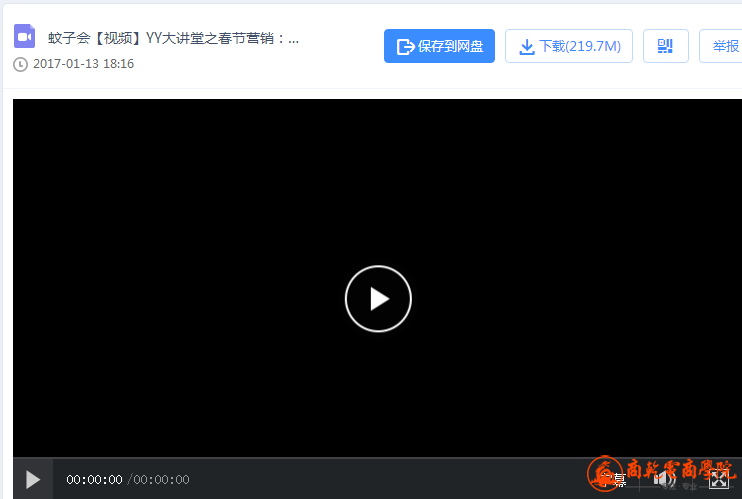Start playback with the center play circle
The height and width of the screenshot is (499, 742).
378,299
